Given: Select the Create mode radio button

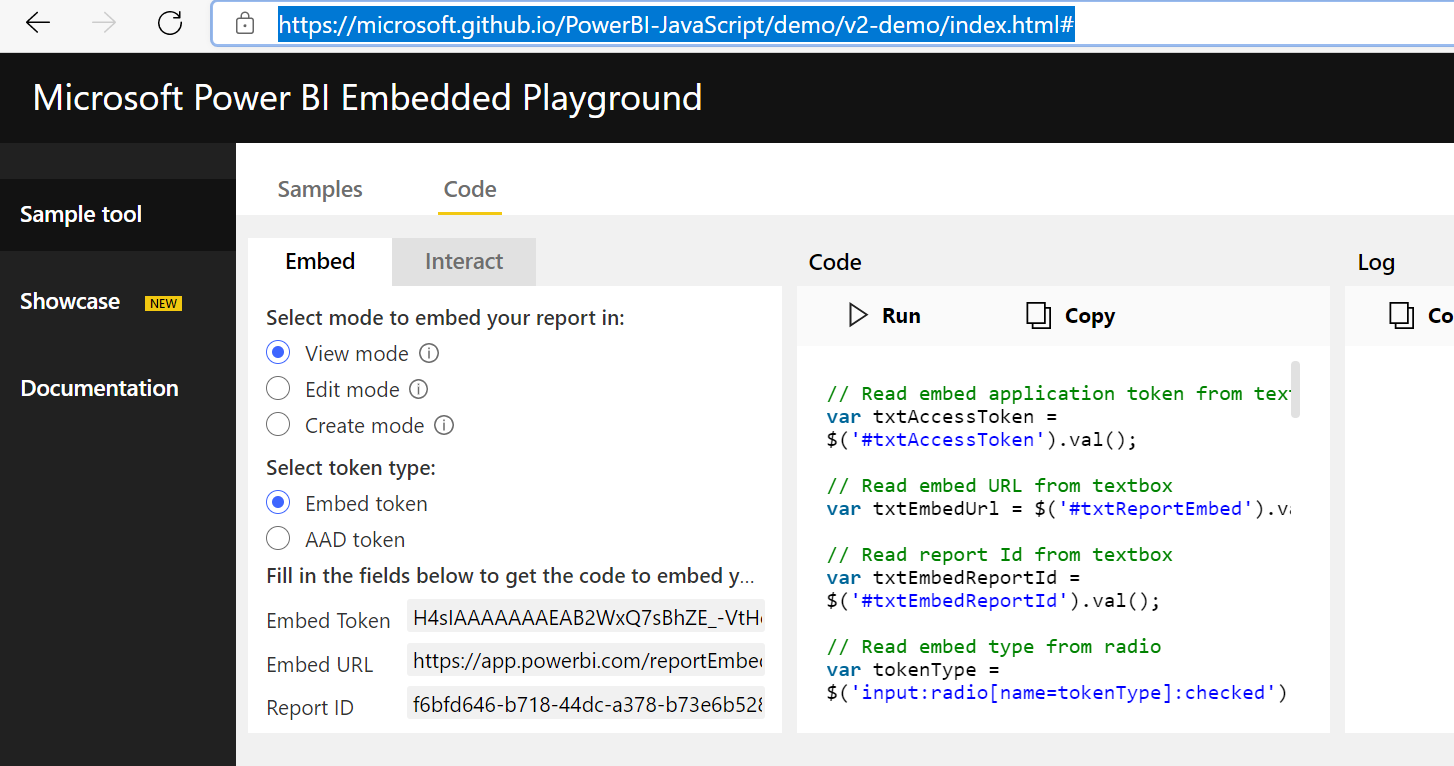Looking at the screenshot, I should click(x=278, y=424).
